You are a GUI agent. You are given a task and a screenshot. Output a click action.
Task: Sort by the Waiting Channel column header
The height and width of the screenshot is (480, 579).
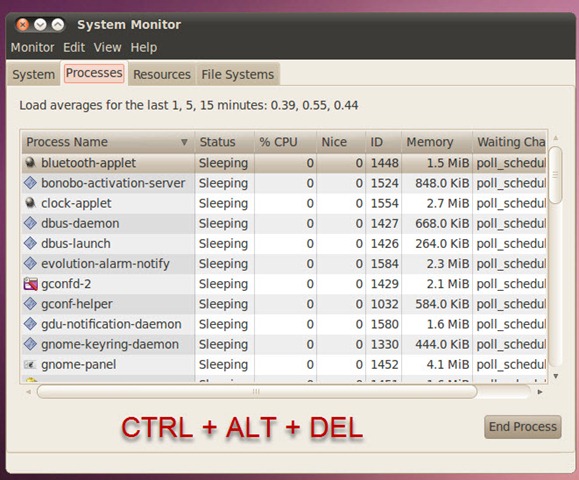(510, 142)
